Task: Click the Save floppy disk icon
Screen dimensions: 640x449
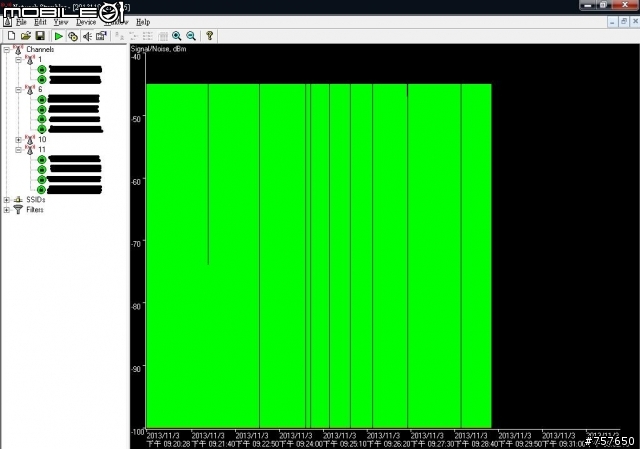Action: (40, 36)
